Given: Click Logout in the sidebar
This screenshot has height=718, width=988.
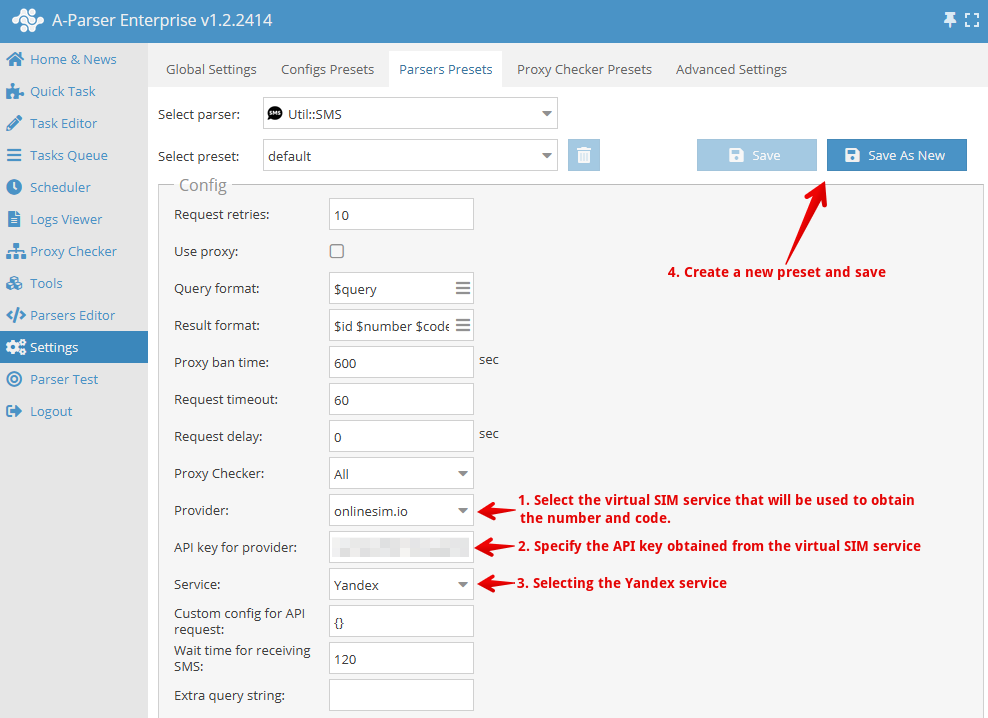Looking at the screenshot, I should (x=51, y=411).
